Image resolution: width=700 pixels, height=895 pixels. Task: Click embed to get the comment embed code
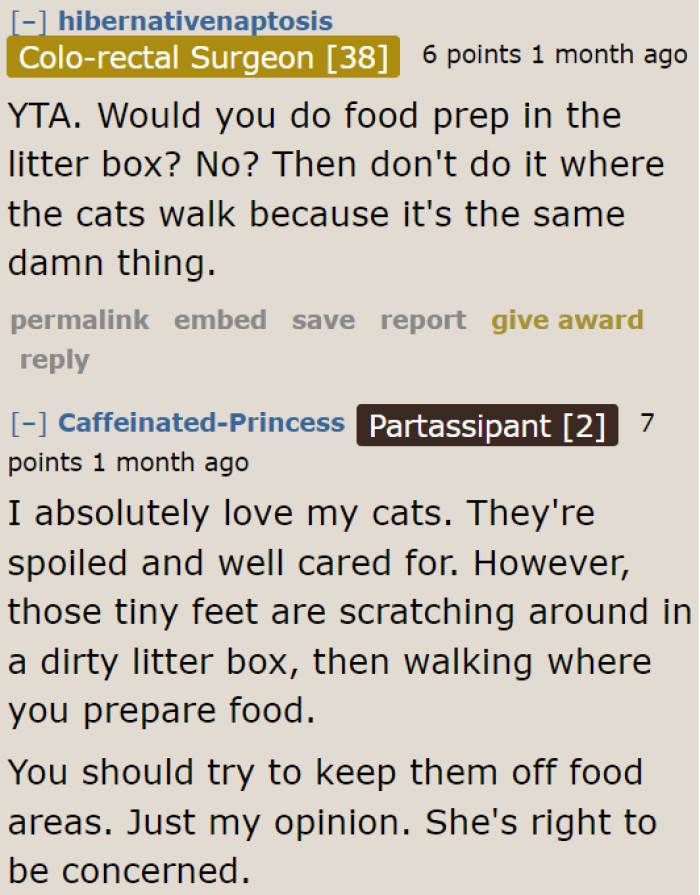point(220,320)
